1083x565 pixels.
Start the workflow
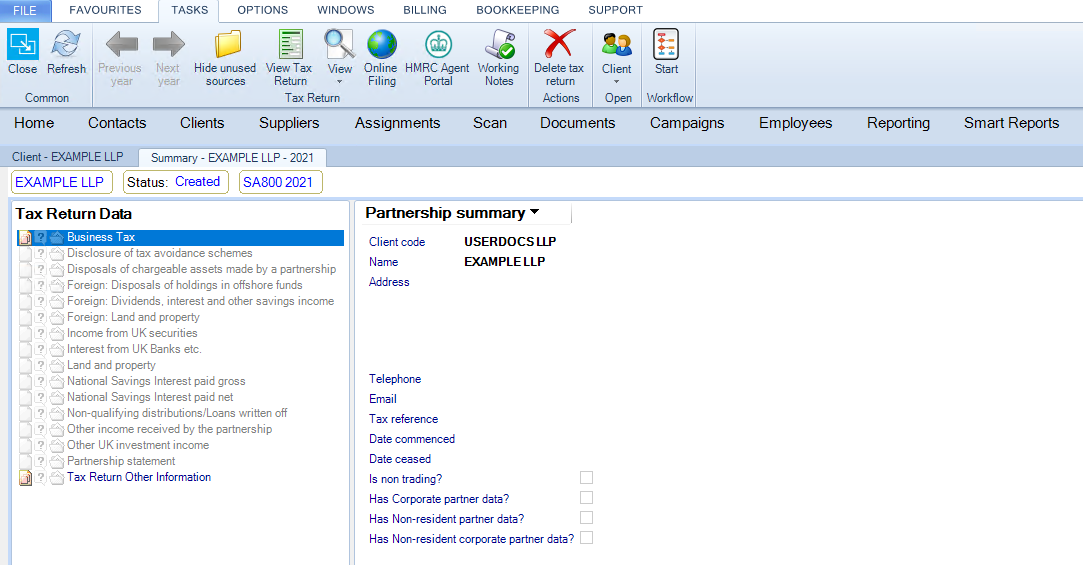(x=667, y=51)
